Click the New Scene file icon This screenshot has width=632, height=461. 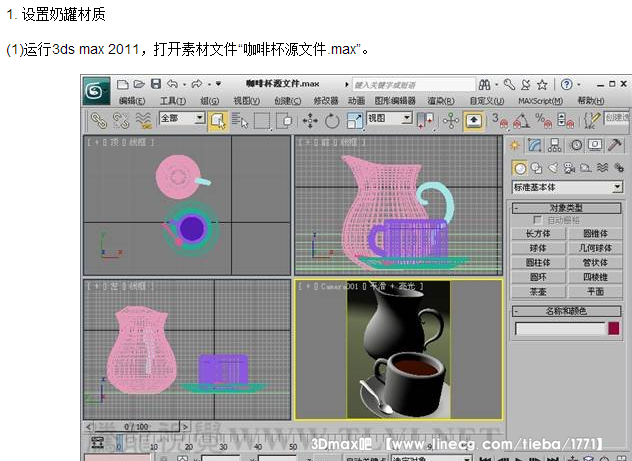[x=123, y=84]
